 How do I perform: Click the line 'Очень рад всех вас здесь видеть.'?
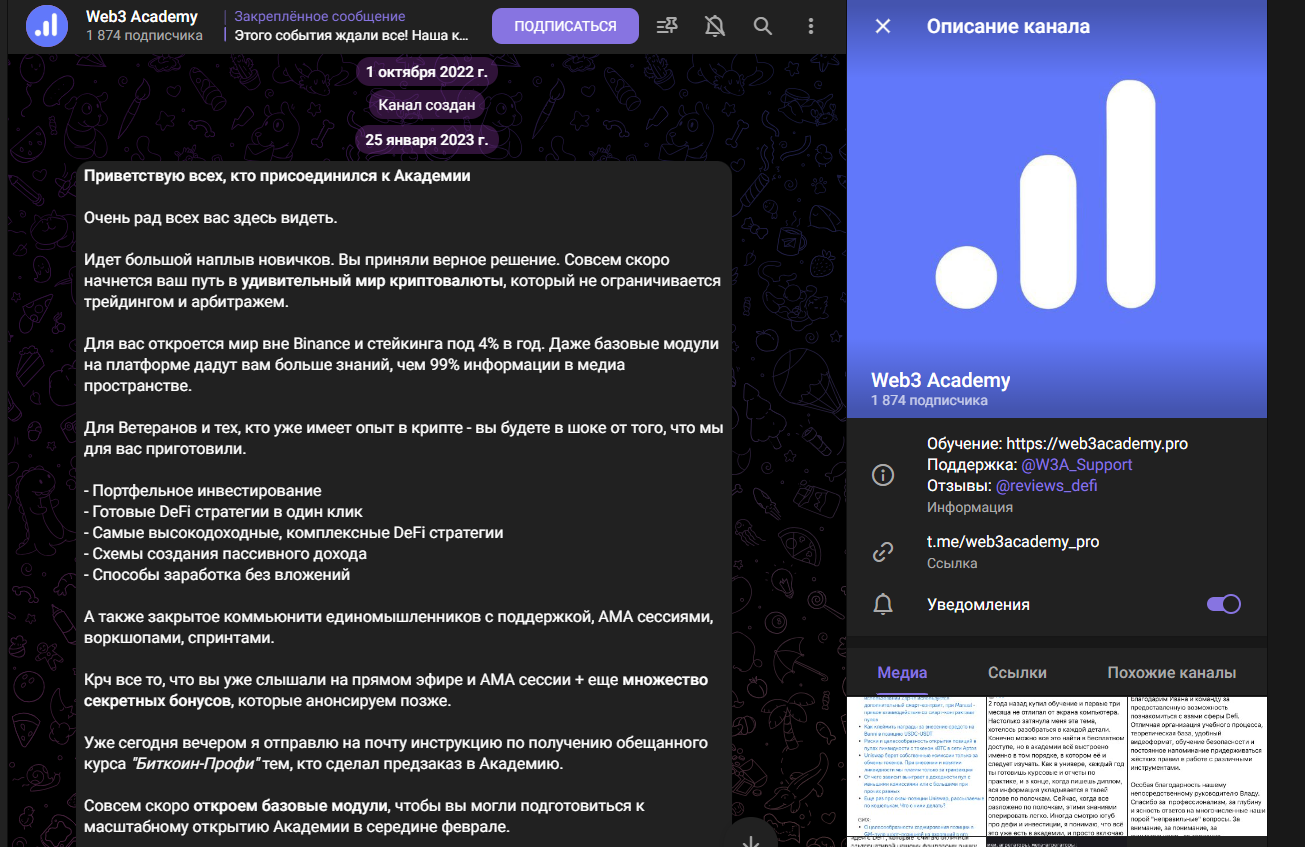pyautogui.click(x=211, y=218)
